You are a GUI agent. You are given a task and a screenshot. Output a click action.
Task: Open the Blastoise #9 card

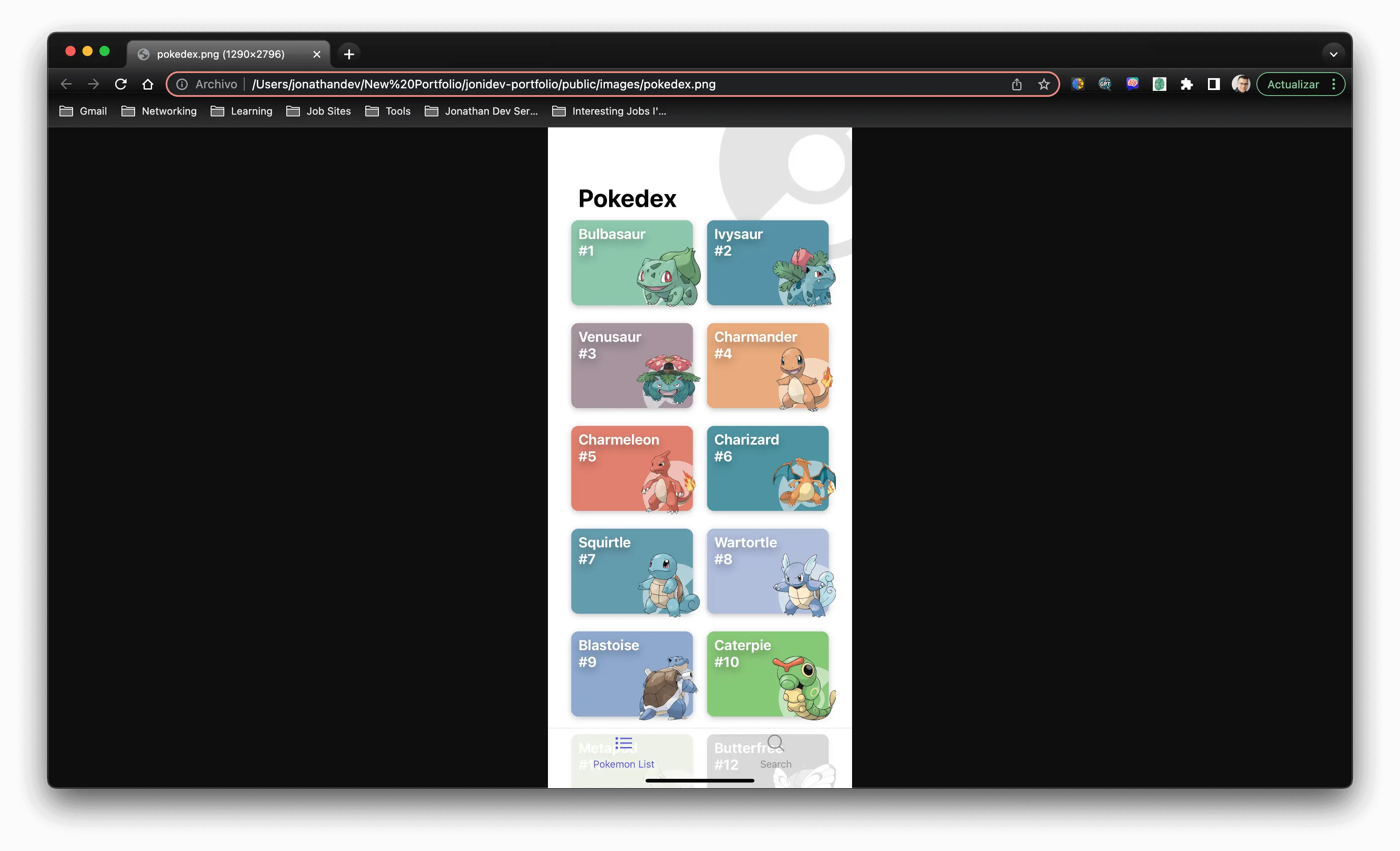pyautogui.click(x=632, y=674)
